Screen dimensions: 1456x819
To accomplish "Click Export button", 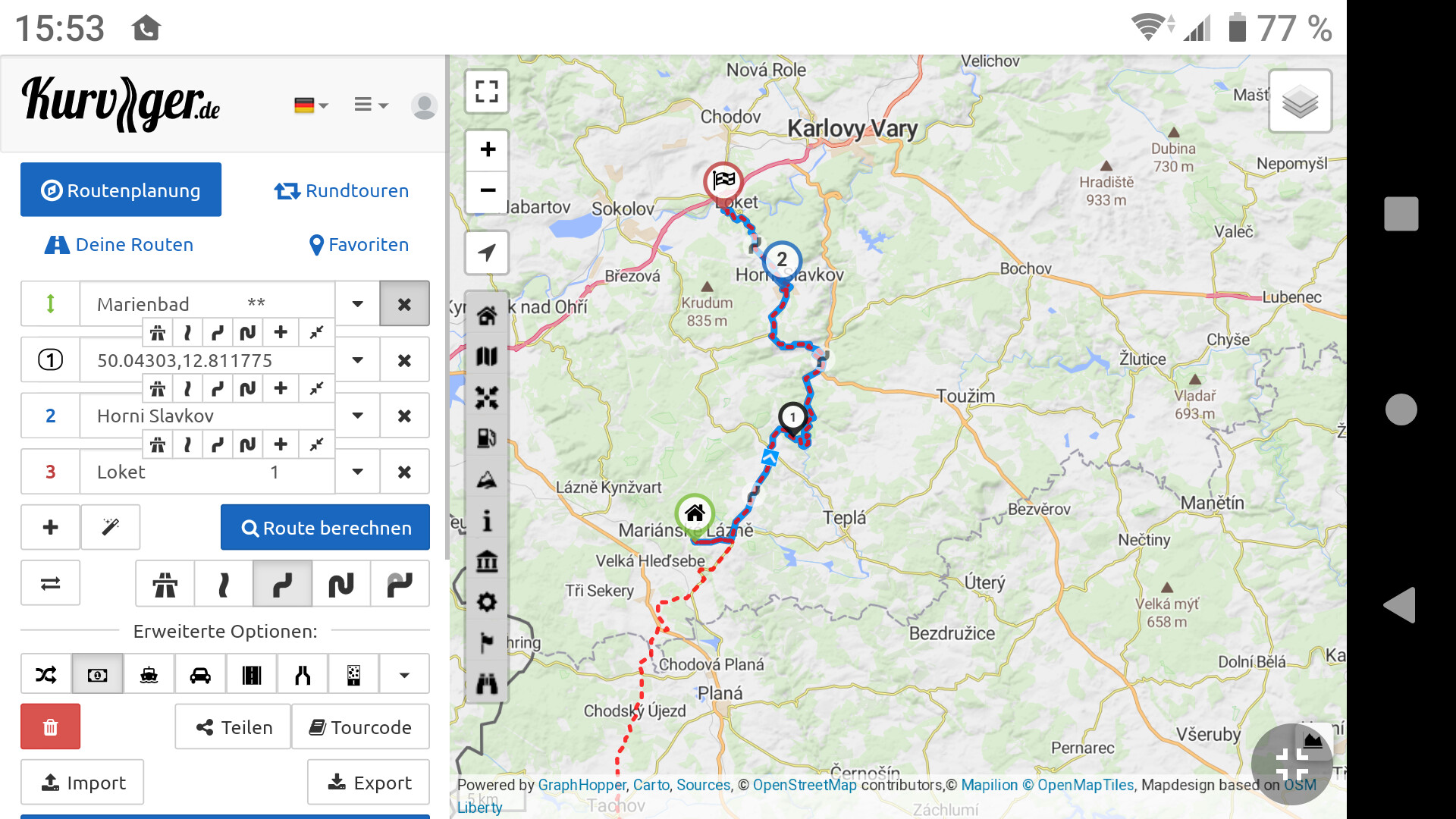I will tap(369, 782).
